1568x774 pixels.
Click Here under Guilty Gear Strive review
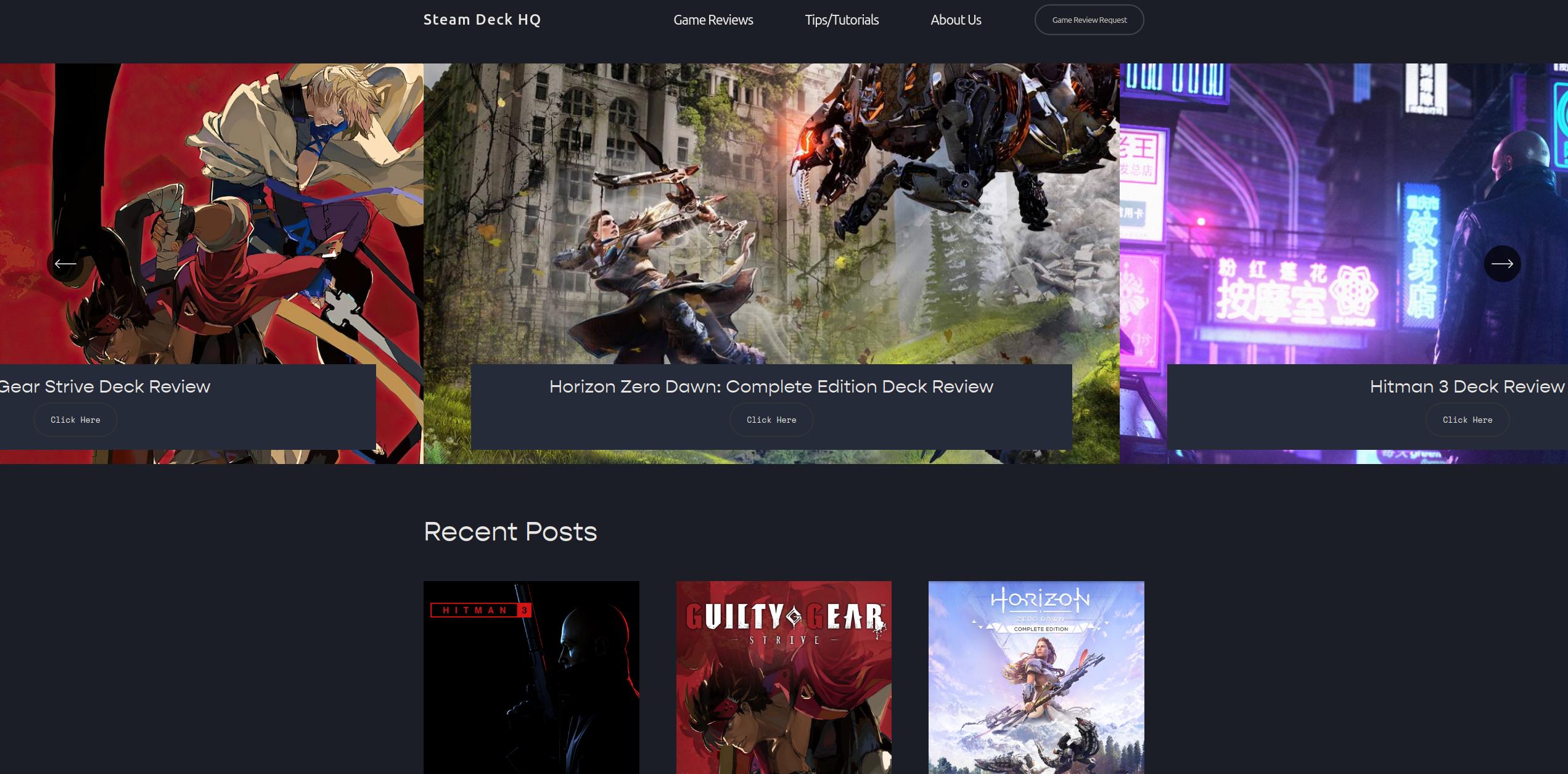coord(75,420)
